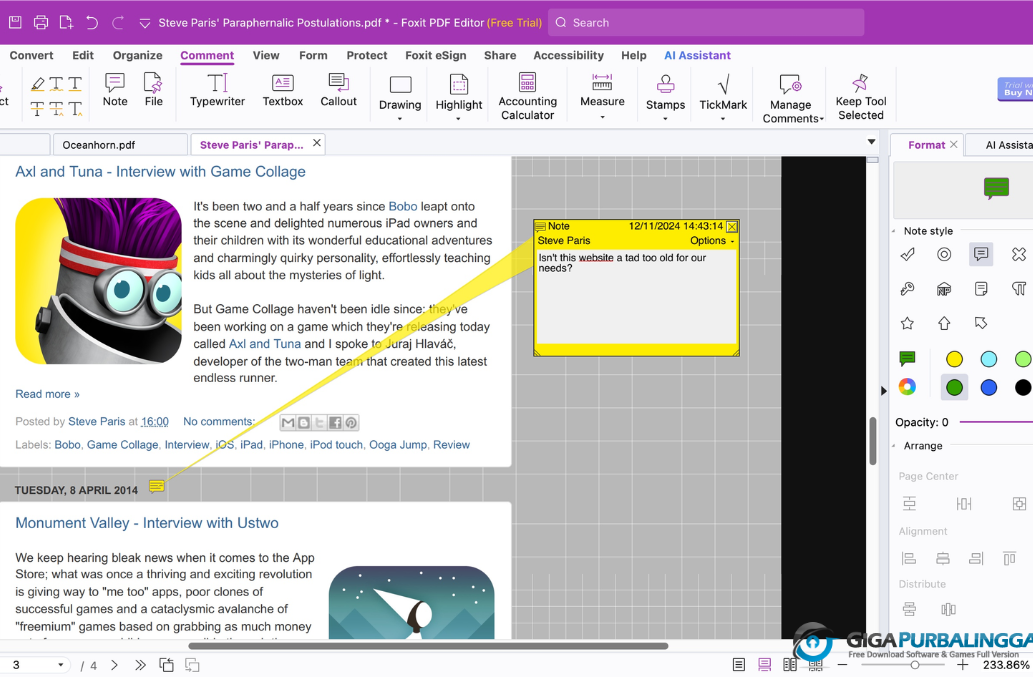The image size is (1033, 677).
Task: Open the Measure dropdown
Action: point(602,117)
